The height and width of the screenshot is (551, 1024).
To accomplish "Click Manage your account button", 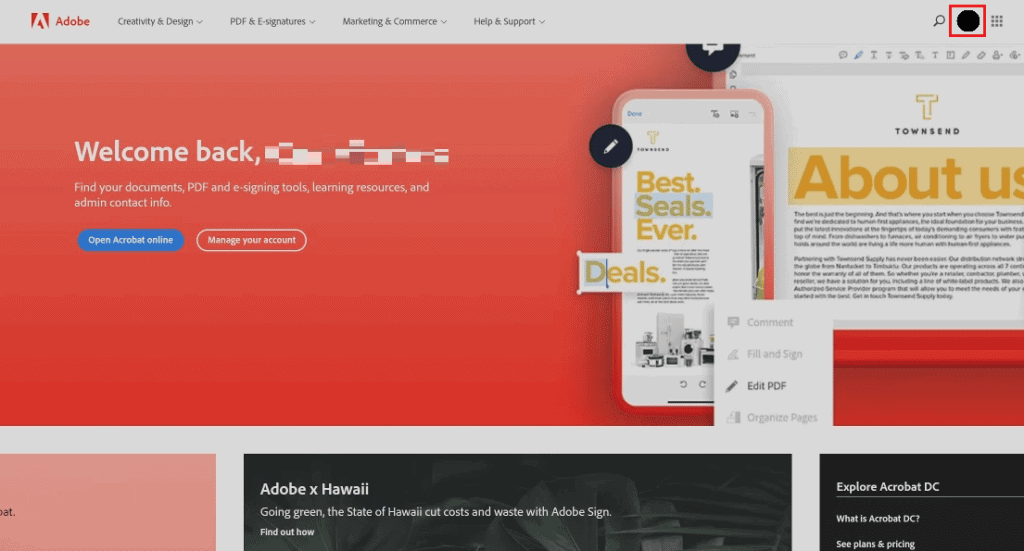I will pyautogui.click(x=251, y=240).
